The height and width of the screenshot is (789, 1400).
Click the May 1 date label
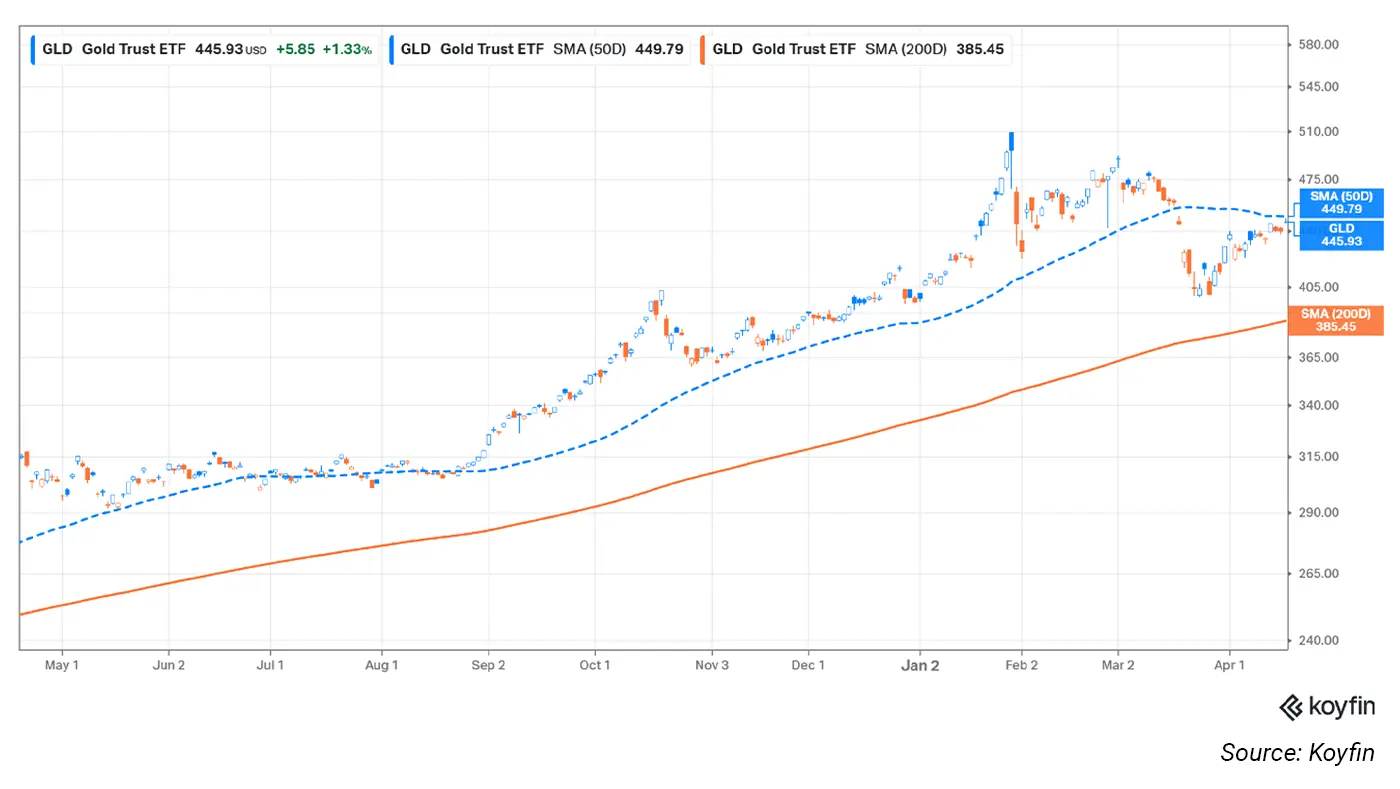point(62,665)
